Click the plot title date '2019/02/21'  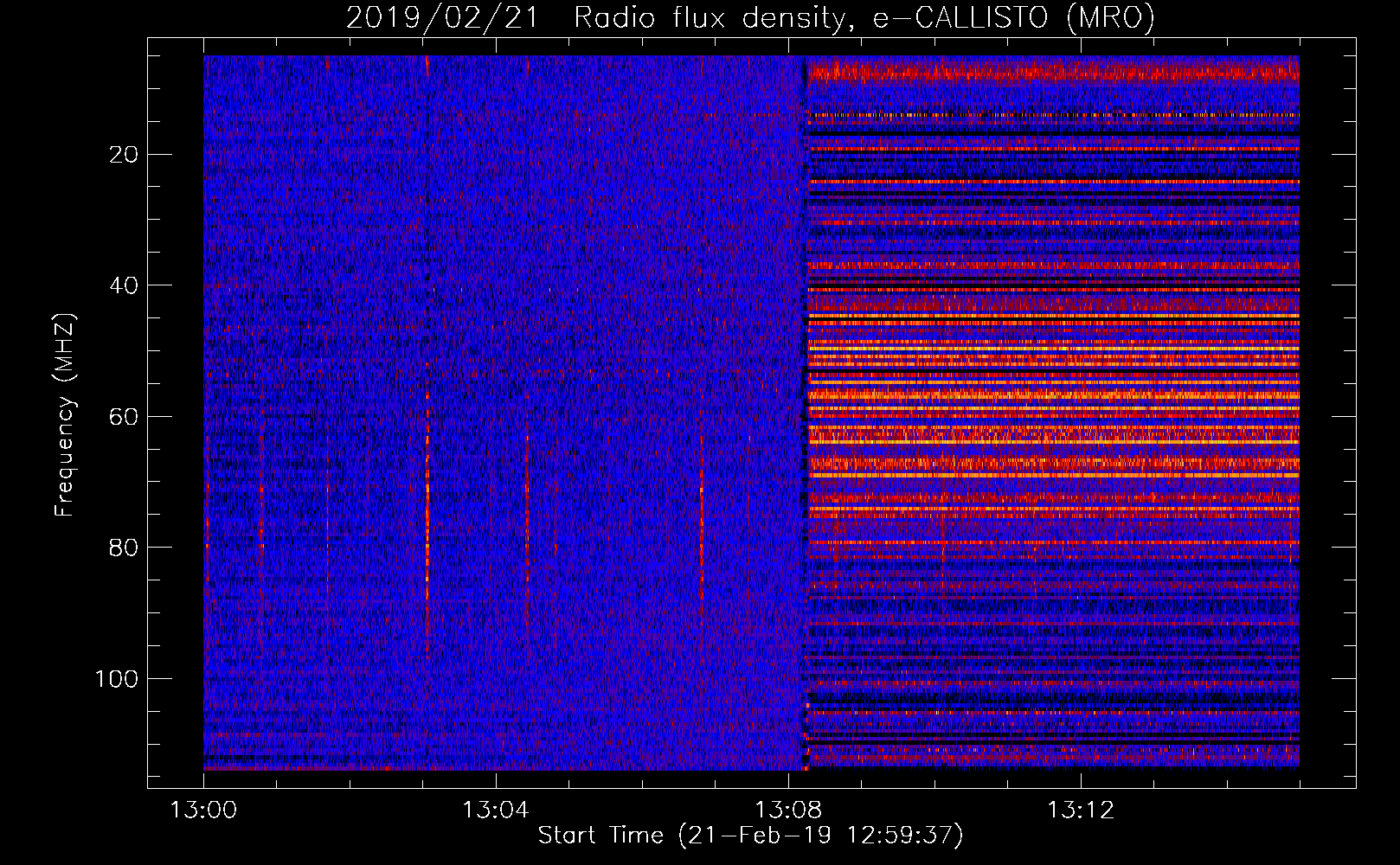click(x=440, y=18)
